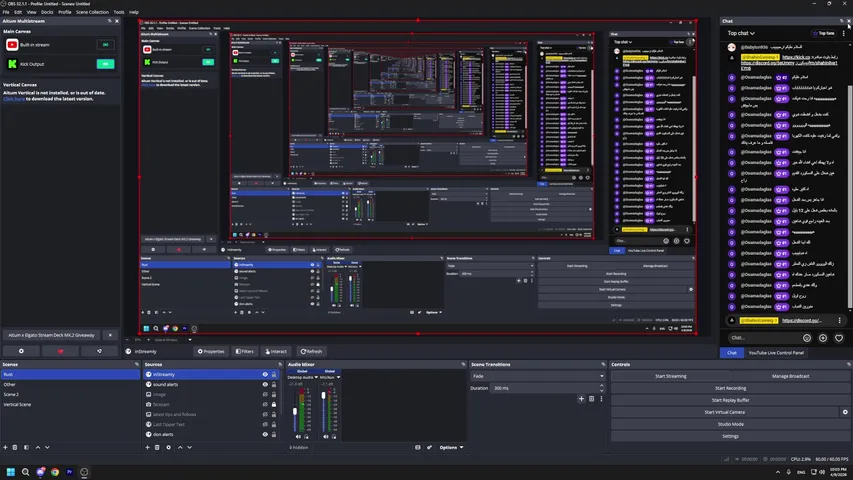Move scene up in Scenes list
853x480 pixels.
pos(38,447)
